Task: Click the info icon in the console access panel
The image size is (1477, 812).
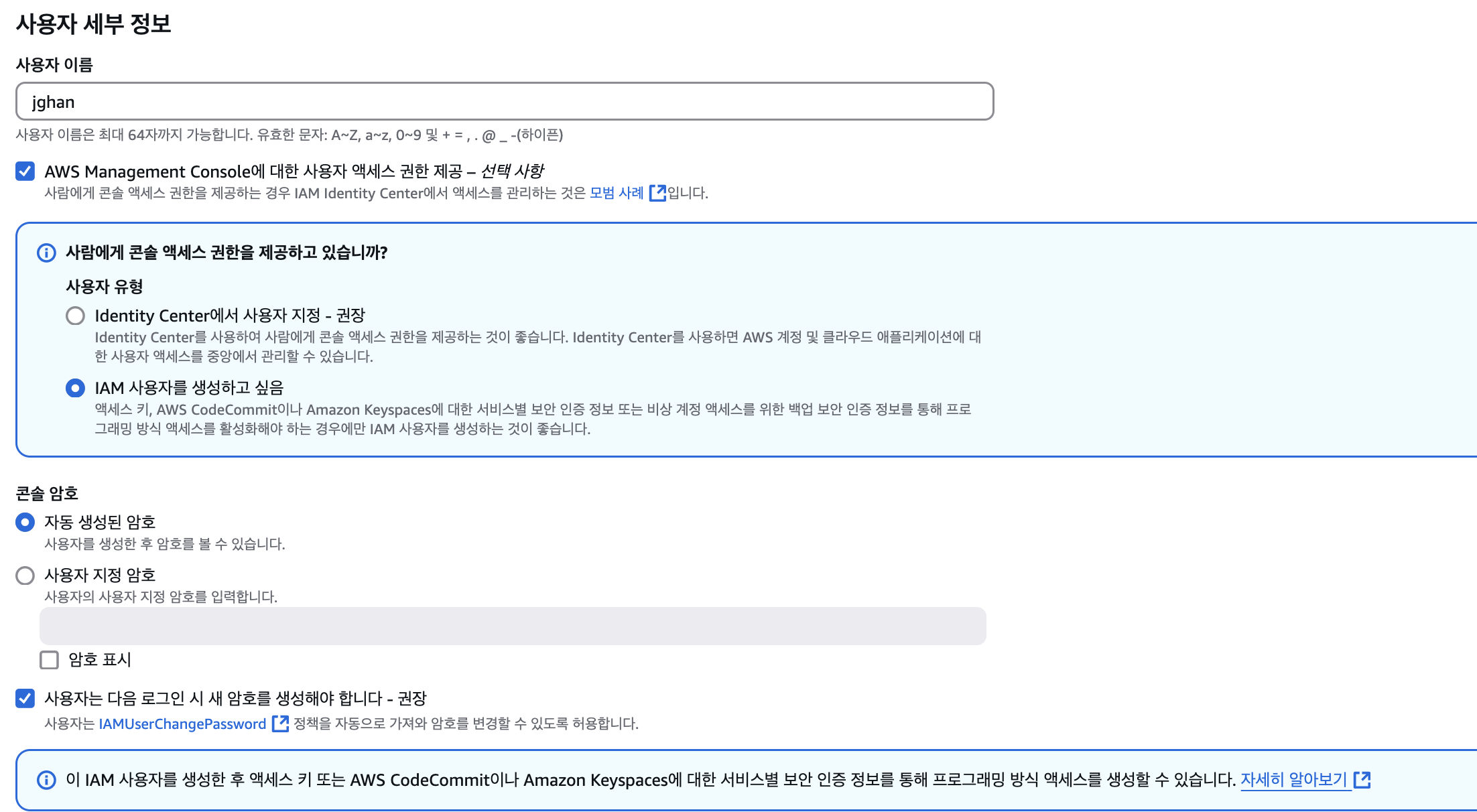Action: click(46, 253)
